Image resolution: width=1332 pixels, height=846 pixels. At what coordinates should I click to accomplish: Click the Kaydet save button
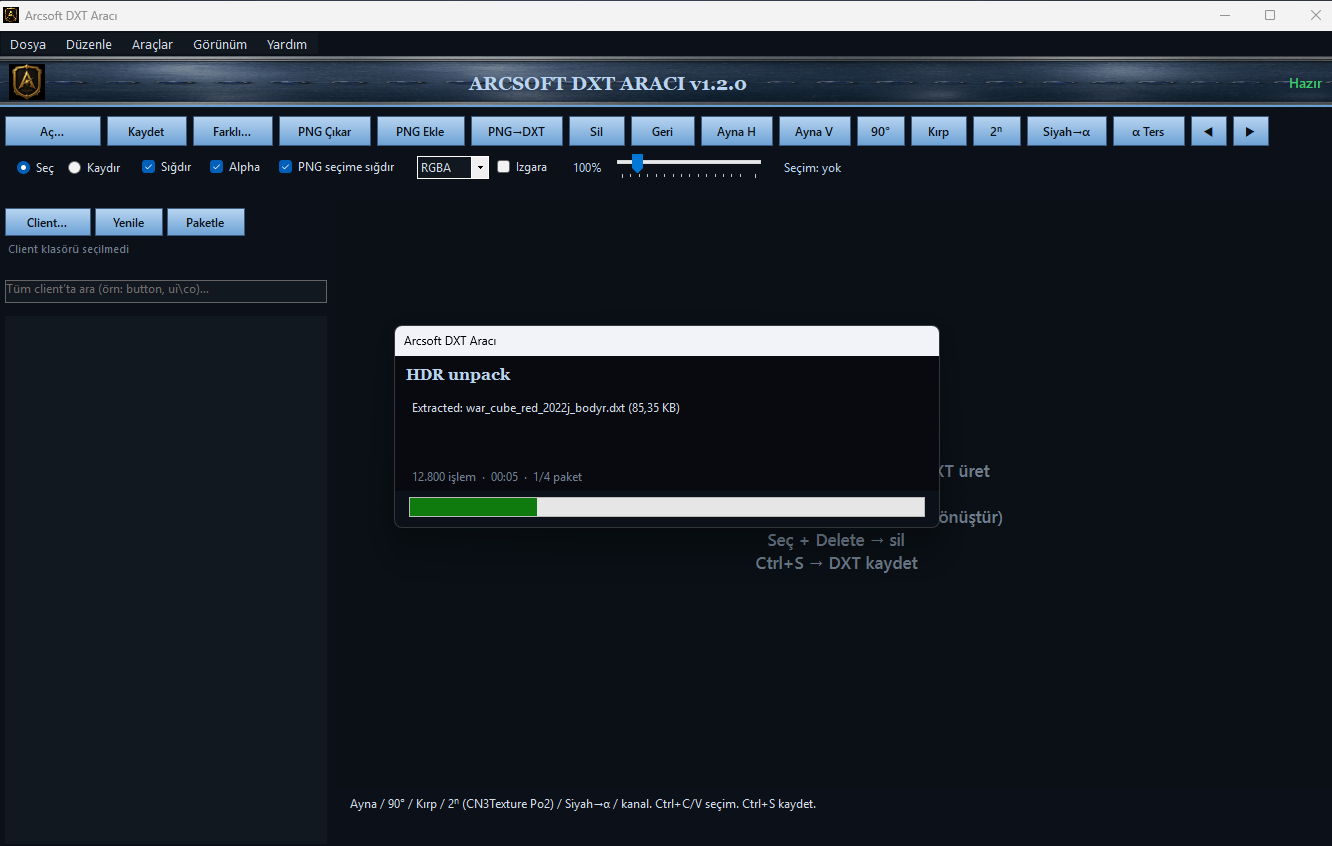pyautogui.click(x=146, y=131)
